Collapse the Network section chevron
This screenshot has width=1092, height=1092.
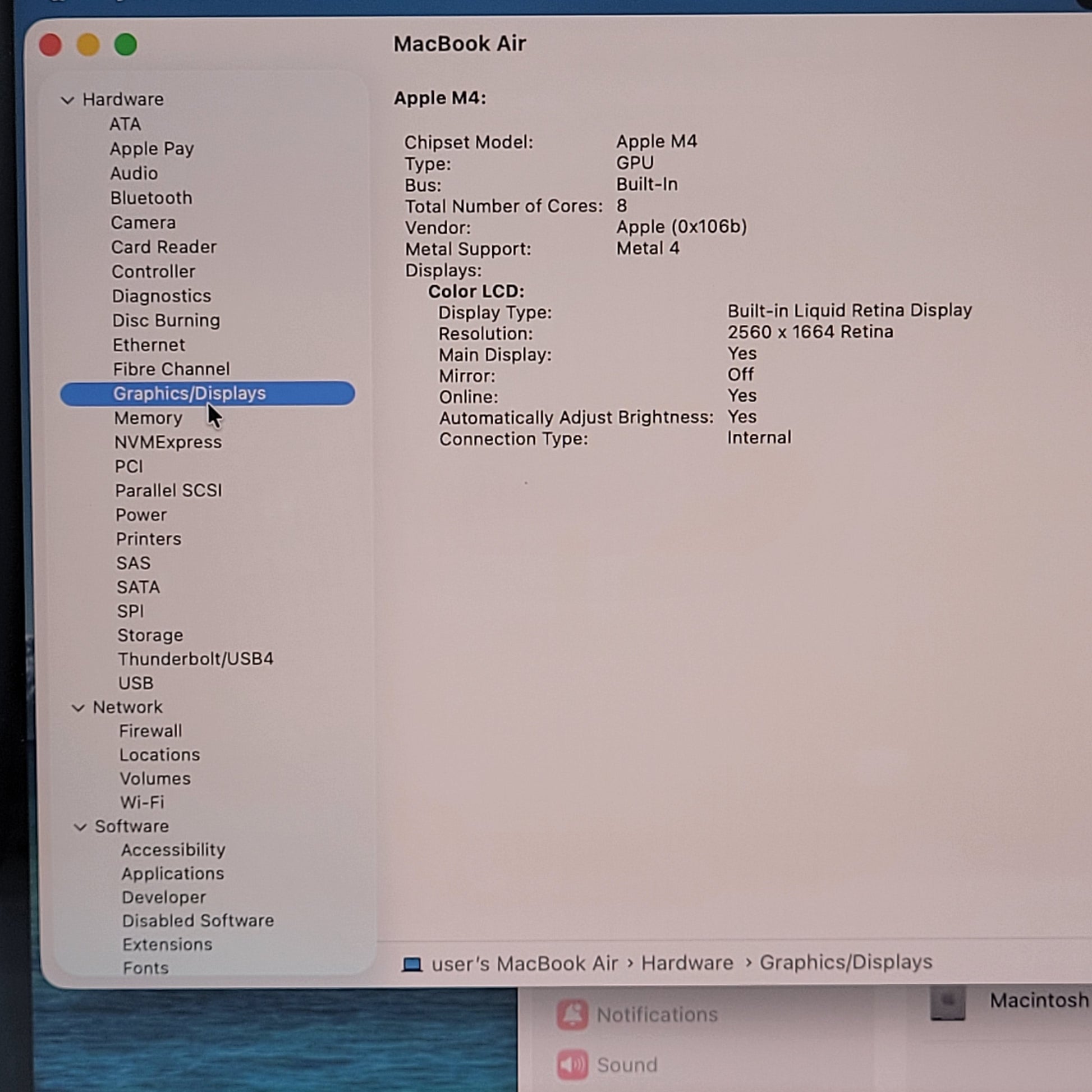pyautogui.click(x=78, y=708)
